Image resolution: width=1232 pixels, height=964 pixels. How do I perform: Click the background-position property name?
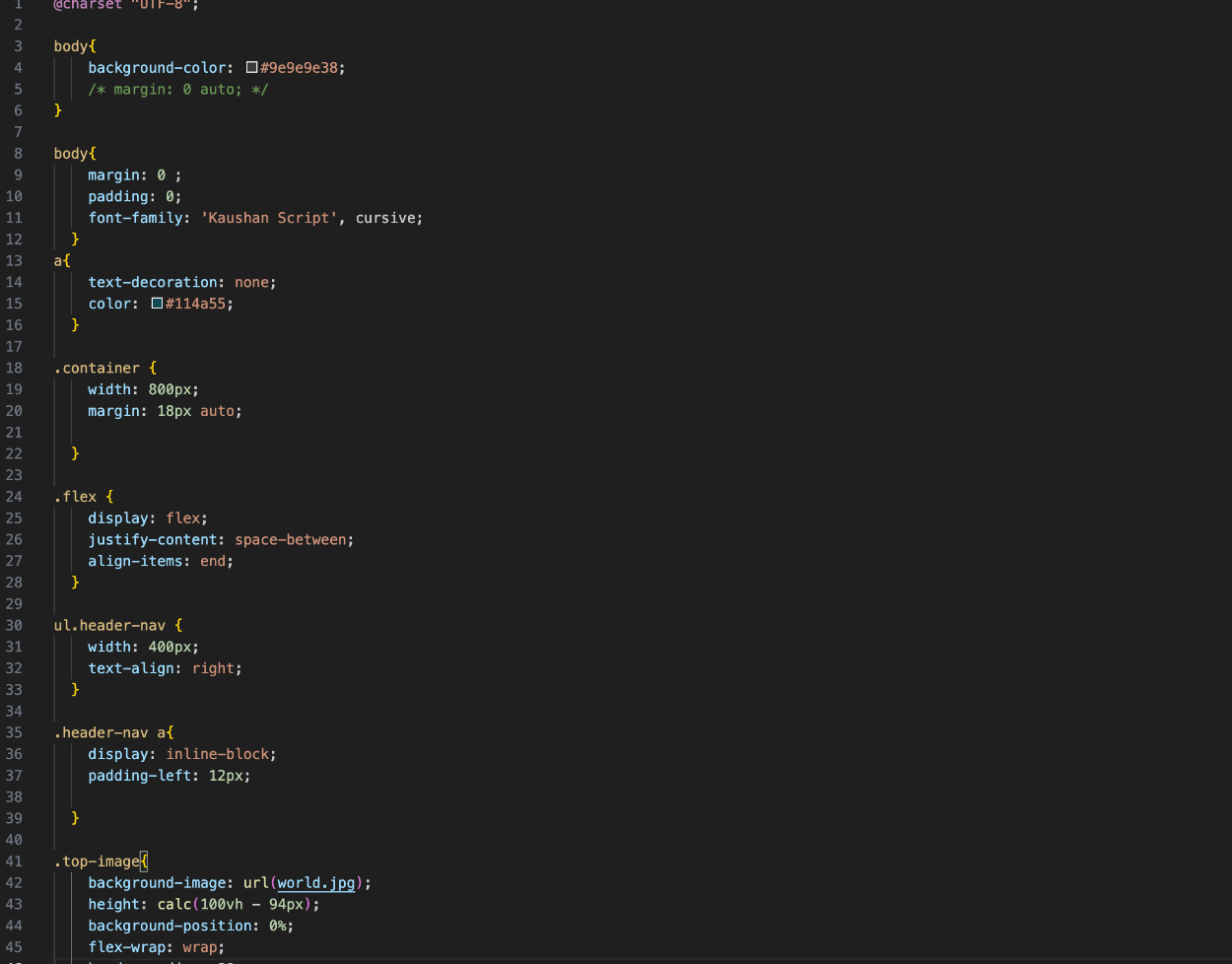[174, 926]
